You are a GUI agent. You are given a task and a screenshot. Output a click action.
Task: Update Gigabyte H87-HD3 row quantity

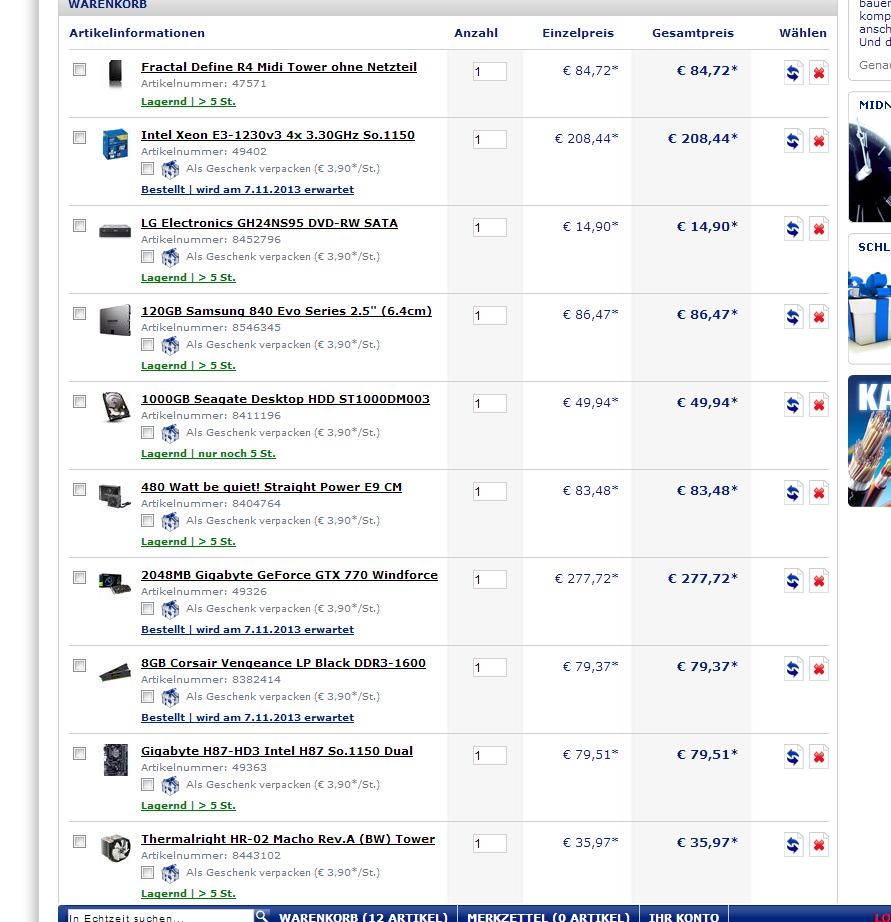[793, 757]
